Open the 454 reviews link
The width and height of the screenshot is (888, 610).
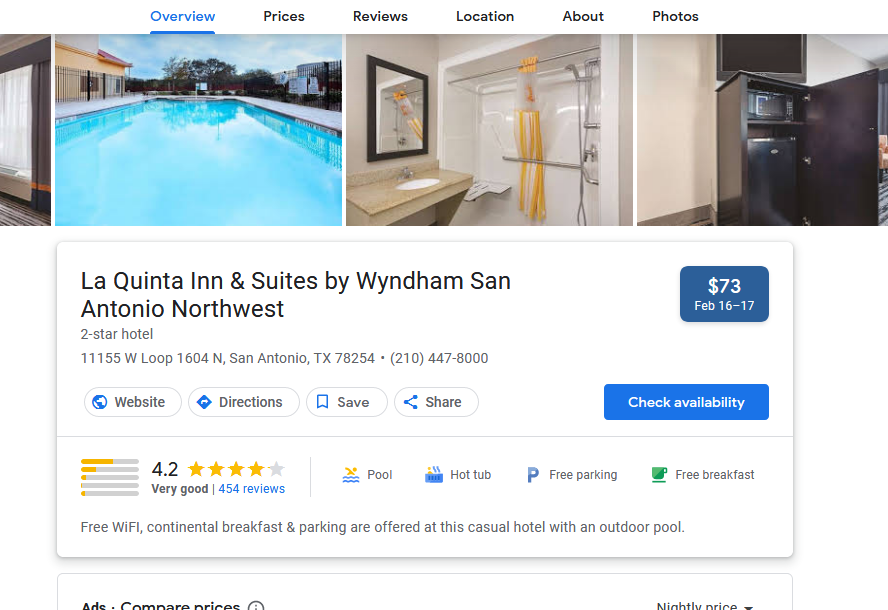point(251,489)
